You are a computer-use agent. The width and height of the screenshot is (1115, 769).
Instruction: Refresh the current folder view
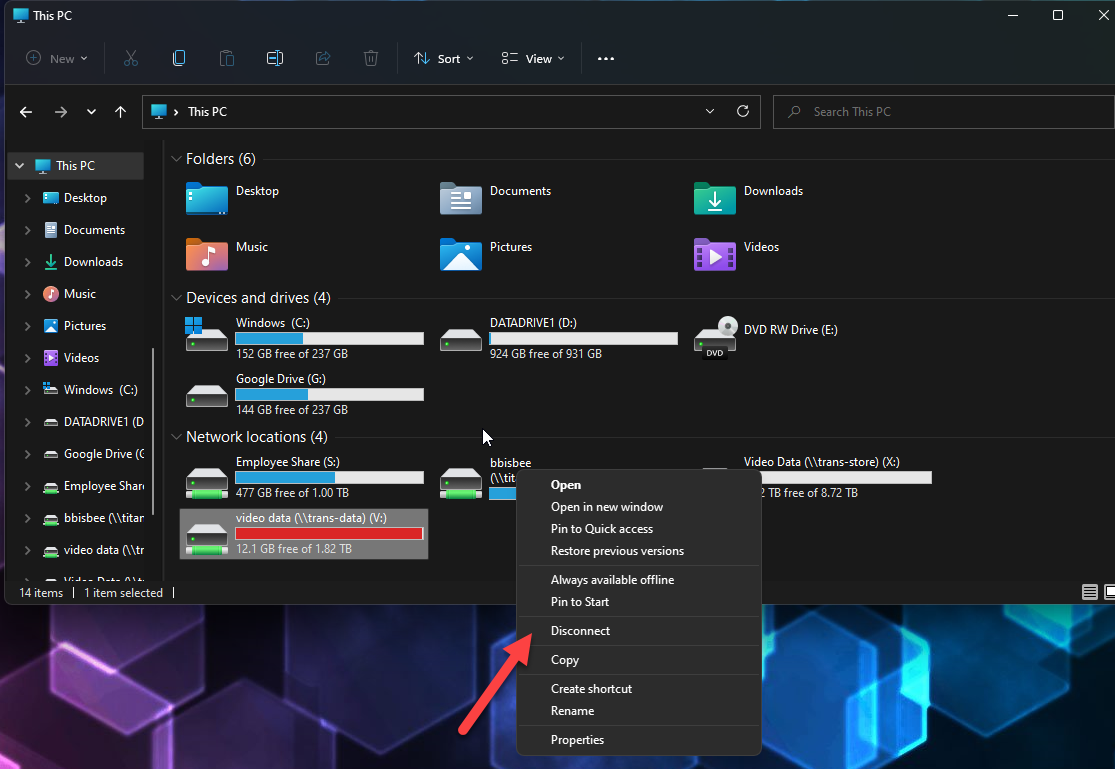point(742,111)
